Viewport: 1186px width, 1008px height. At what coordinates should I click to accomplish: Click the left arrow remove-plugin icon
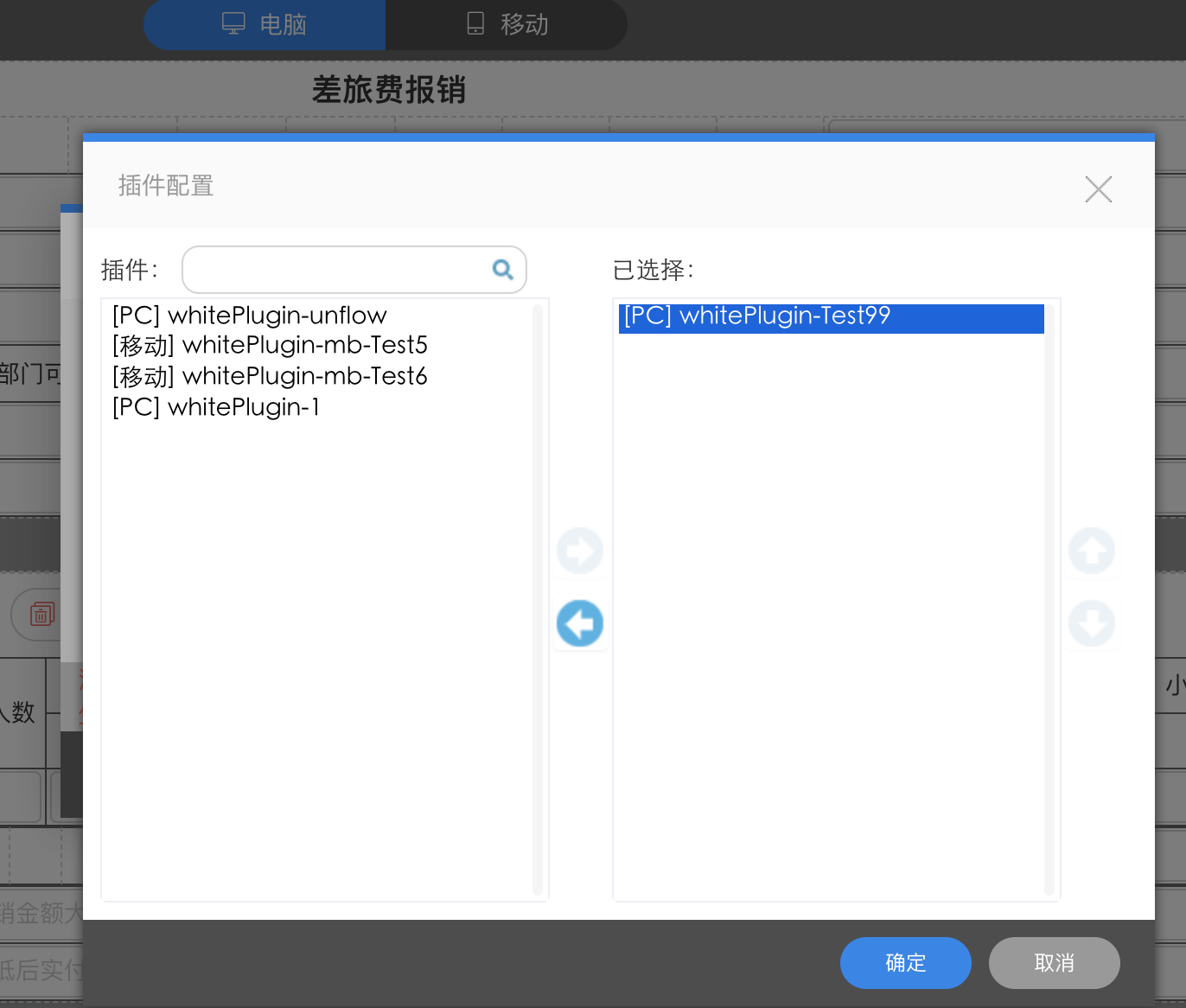[579, 623]
